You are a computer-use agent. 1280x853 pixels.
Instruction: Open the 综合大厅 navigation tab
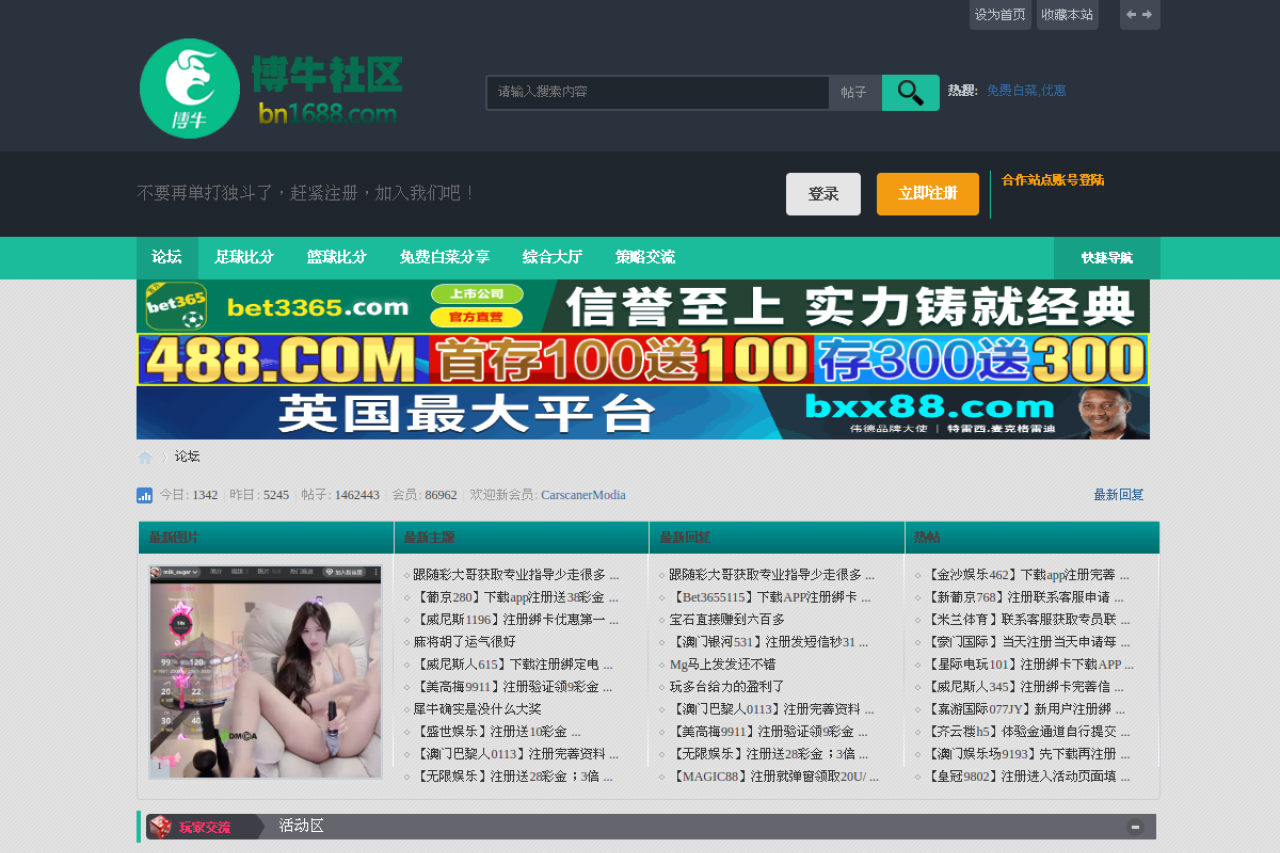click(x=553, y=258)
